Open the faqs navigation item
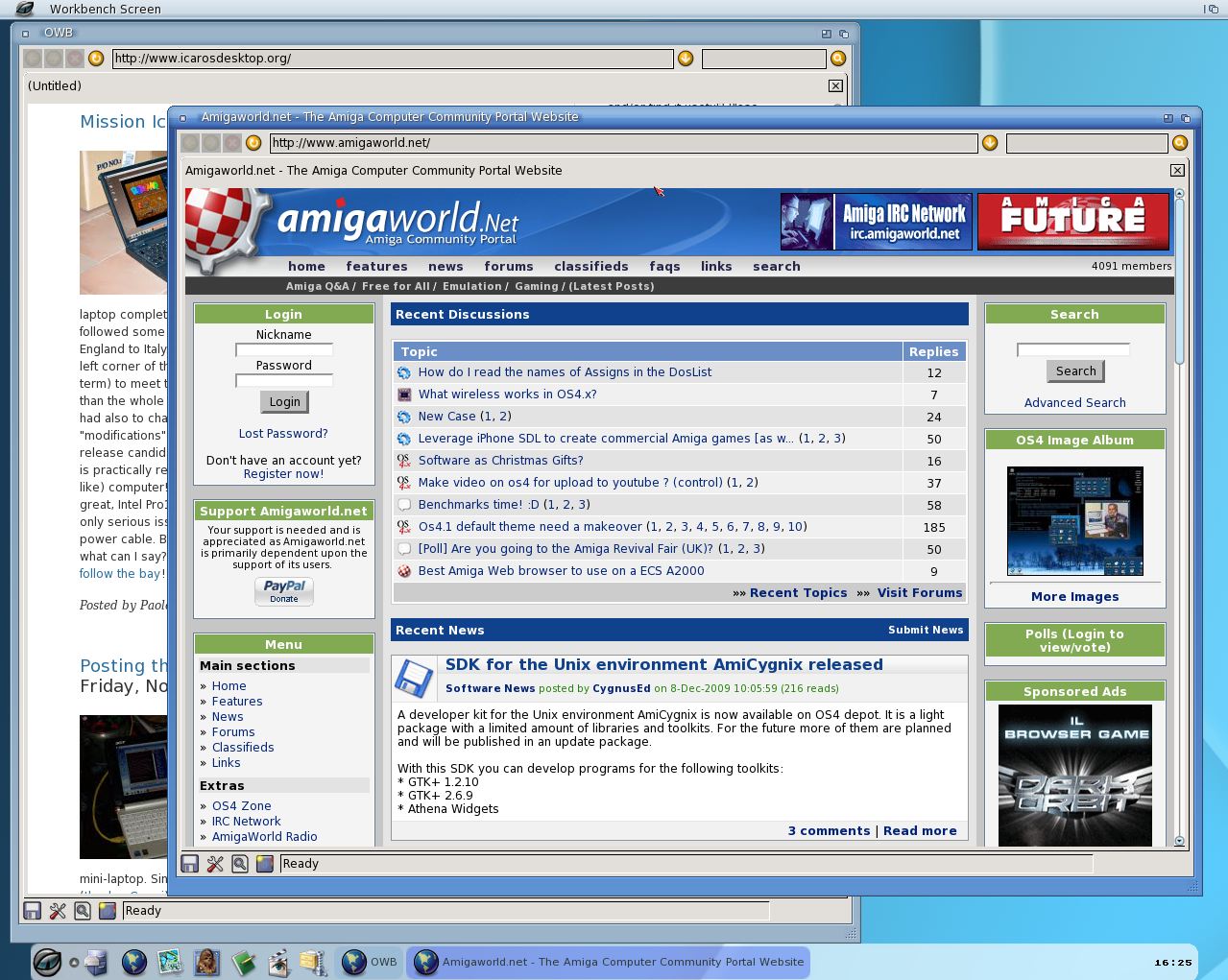This screenshot has height=980, width=1228. point(664,266)
